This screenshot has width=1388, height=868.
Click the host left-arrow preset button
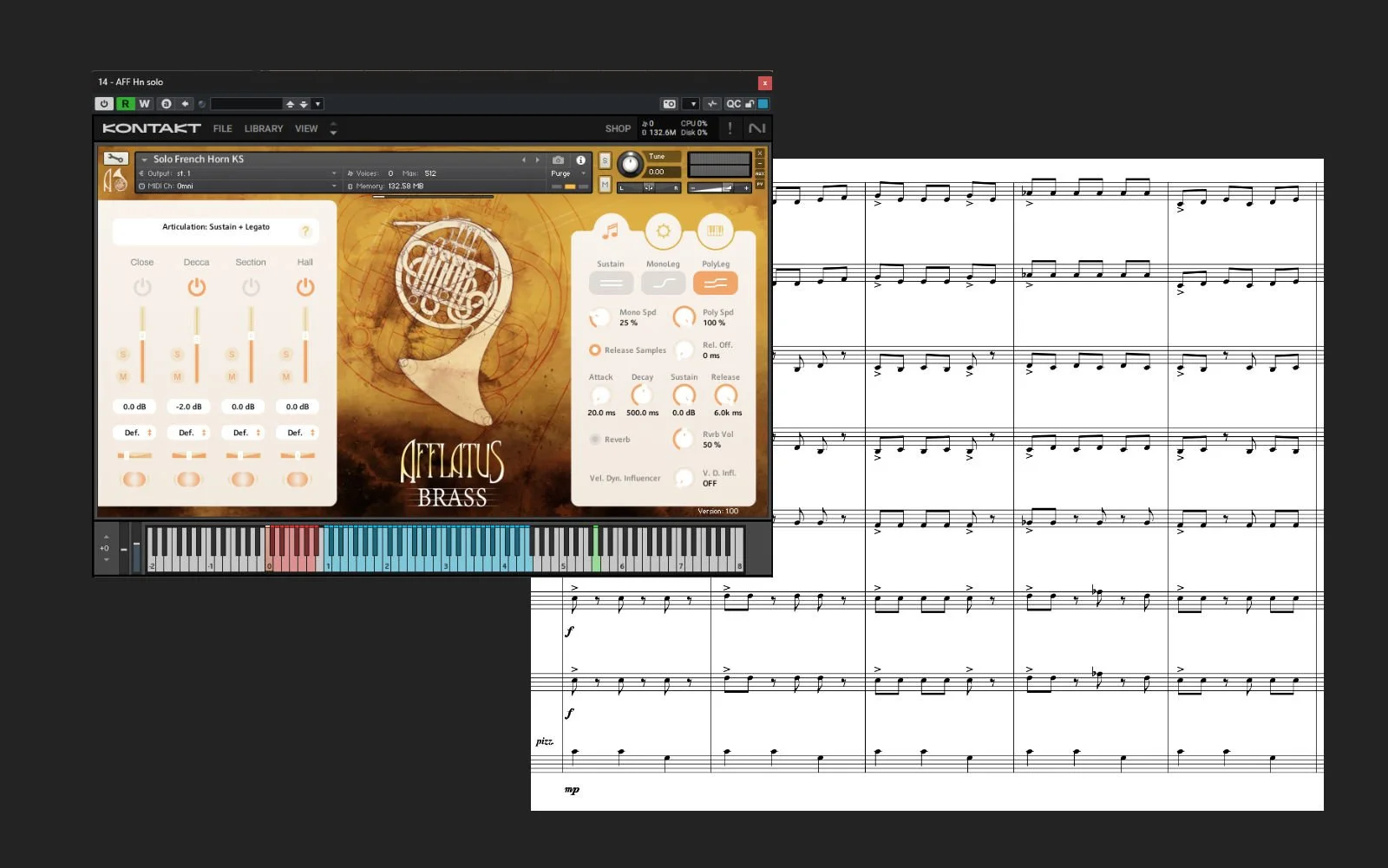[185, 104]
